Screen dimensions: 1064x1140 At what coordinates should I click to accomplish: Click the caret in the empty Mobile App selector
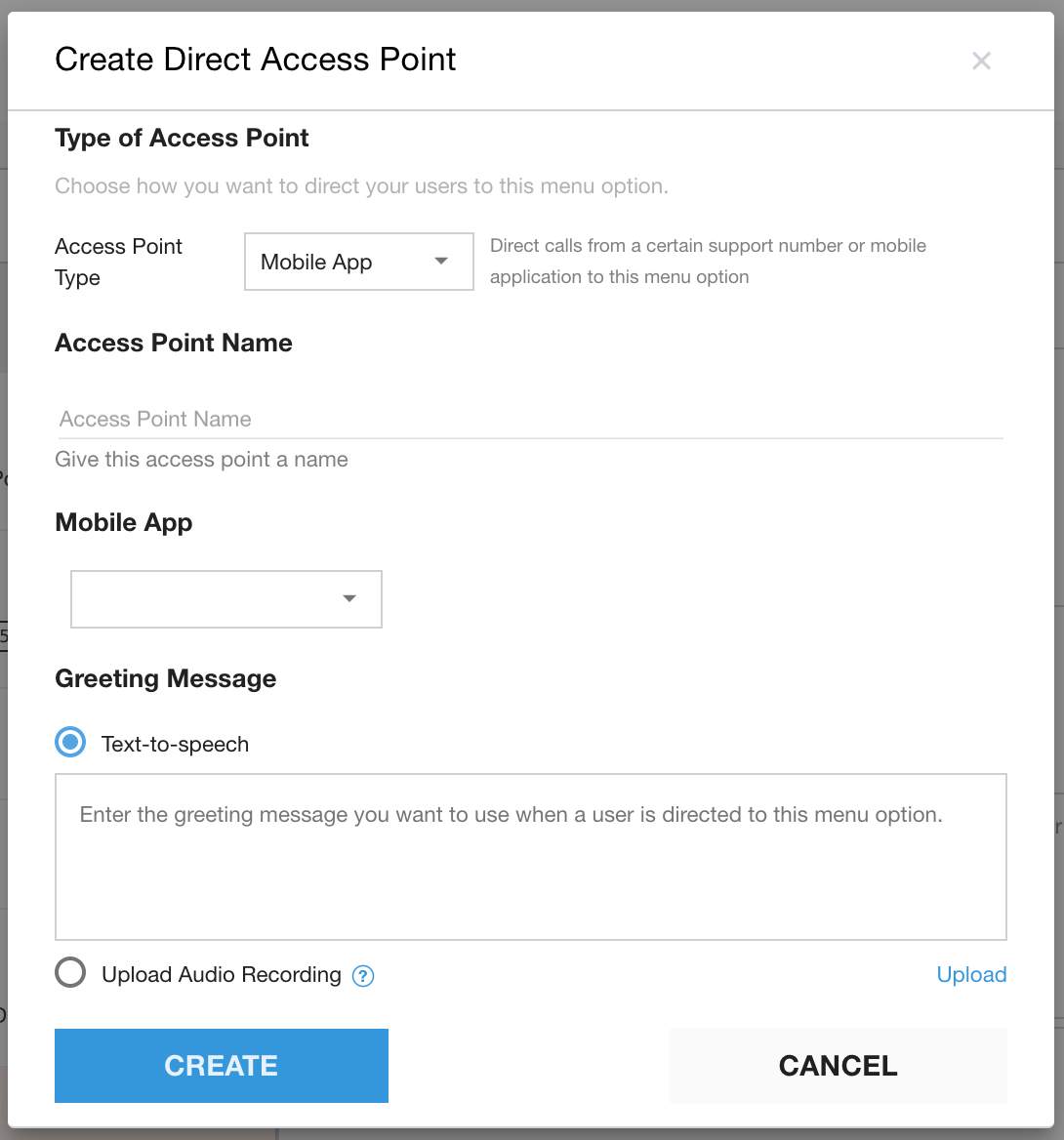pyautogui.click(x=349, y=598)
